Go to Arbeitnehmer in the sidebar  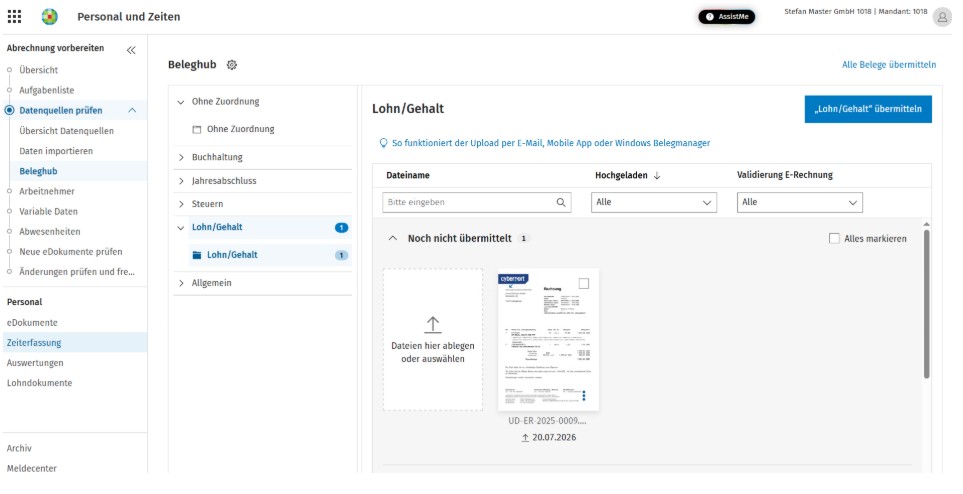pyautogui.click(x=47, y=191)
